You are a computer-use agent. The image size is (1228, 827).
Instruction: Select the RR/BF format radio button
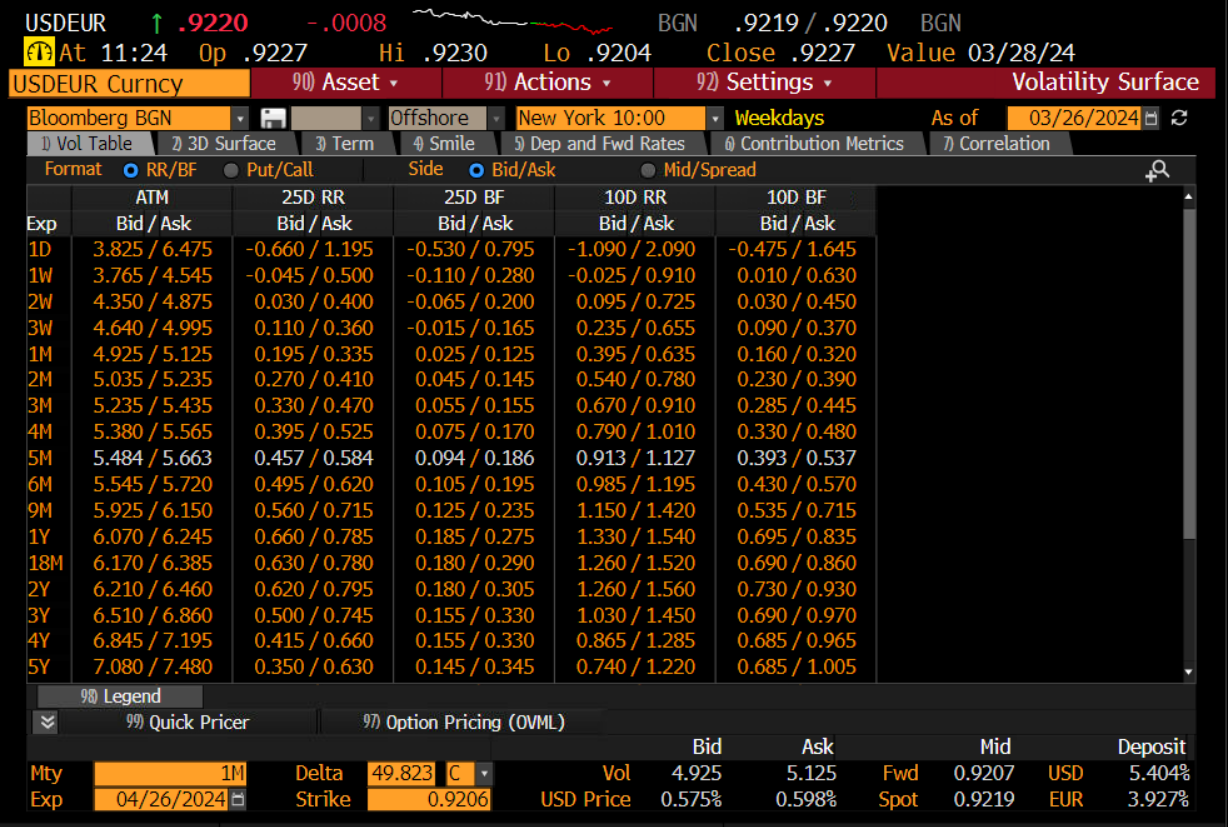coord(130,170)
